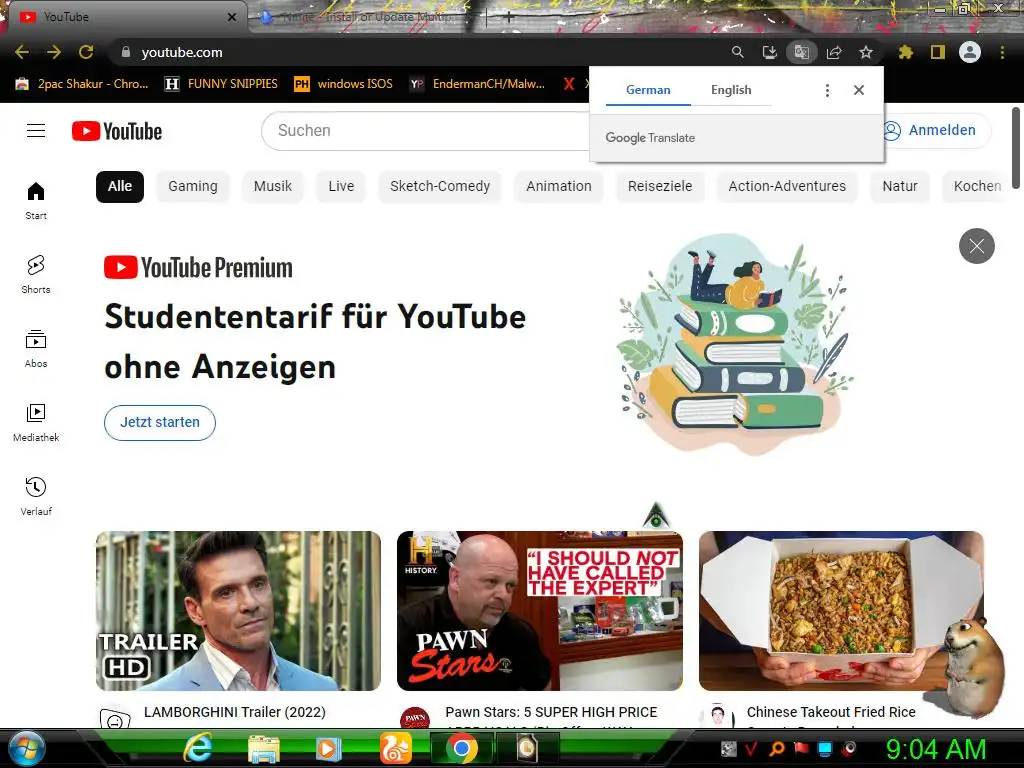Select the Animation filter chip
The image size is (1024, 768).
pyautogui.click(x=558, y=186)
